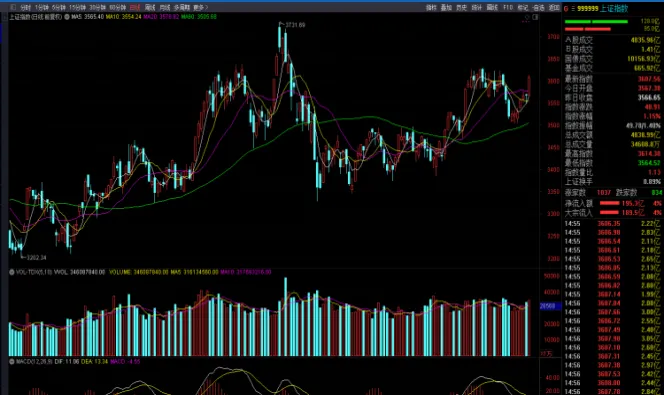Select the 60分钟 period tab
The height and width of the screenshot is (395, 664).
[x=118, y=8]
